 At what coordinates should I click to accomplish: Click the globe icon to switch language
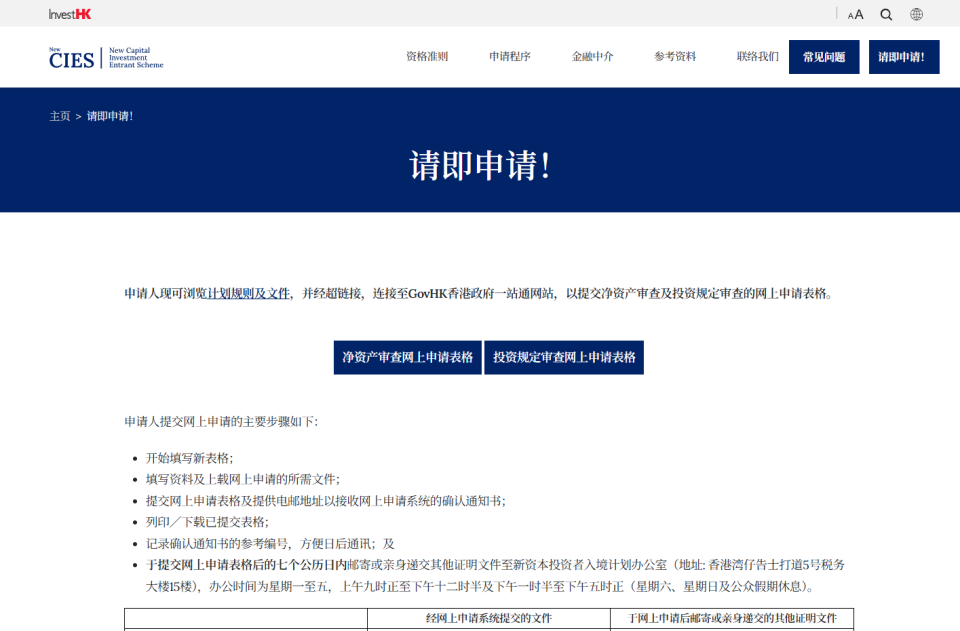pyautogui.click(x=916, y=14)
